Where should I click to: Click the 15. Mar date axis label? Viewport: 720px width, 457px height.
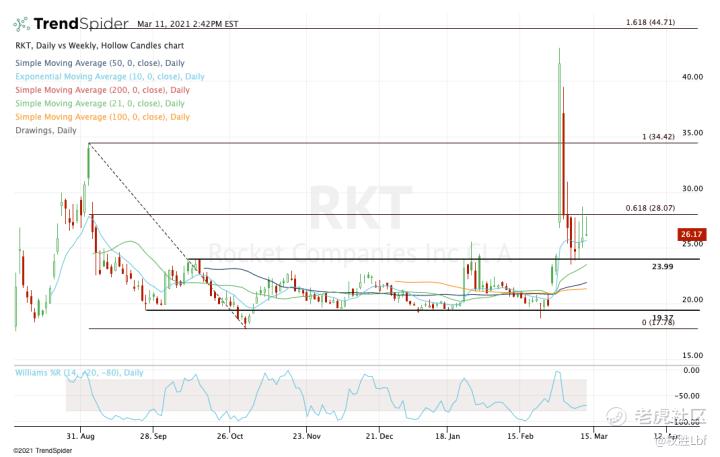pyautogui.click(x=594, y=436)
